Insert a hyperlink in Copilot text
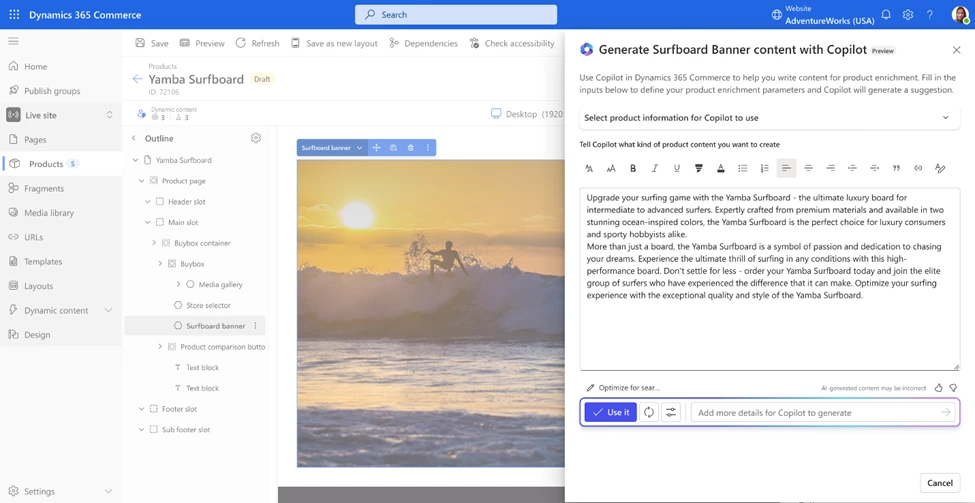 tap(918, 168)
